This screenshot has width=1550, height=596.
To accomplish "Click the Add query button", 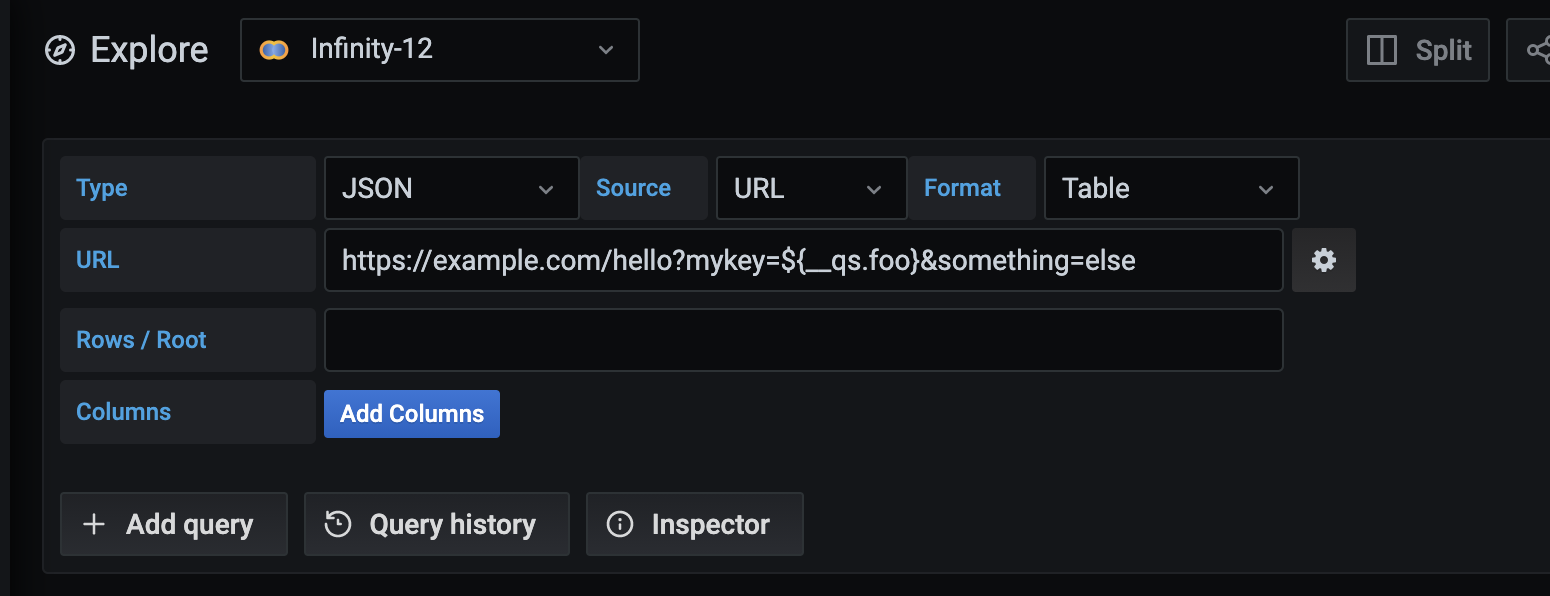I will [x=173, y=523].
